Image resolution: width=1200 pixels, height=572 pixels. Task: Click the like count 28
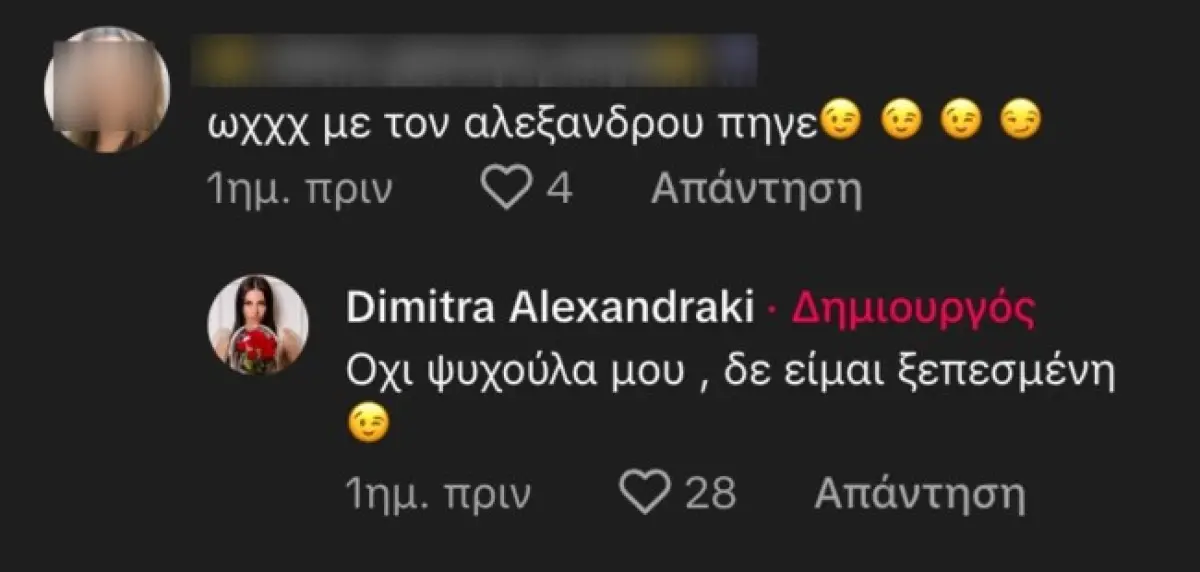(712, 492)
